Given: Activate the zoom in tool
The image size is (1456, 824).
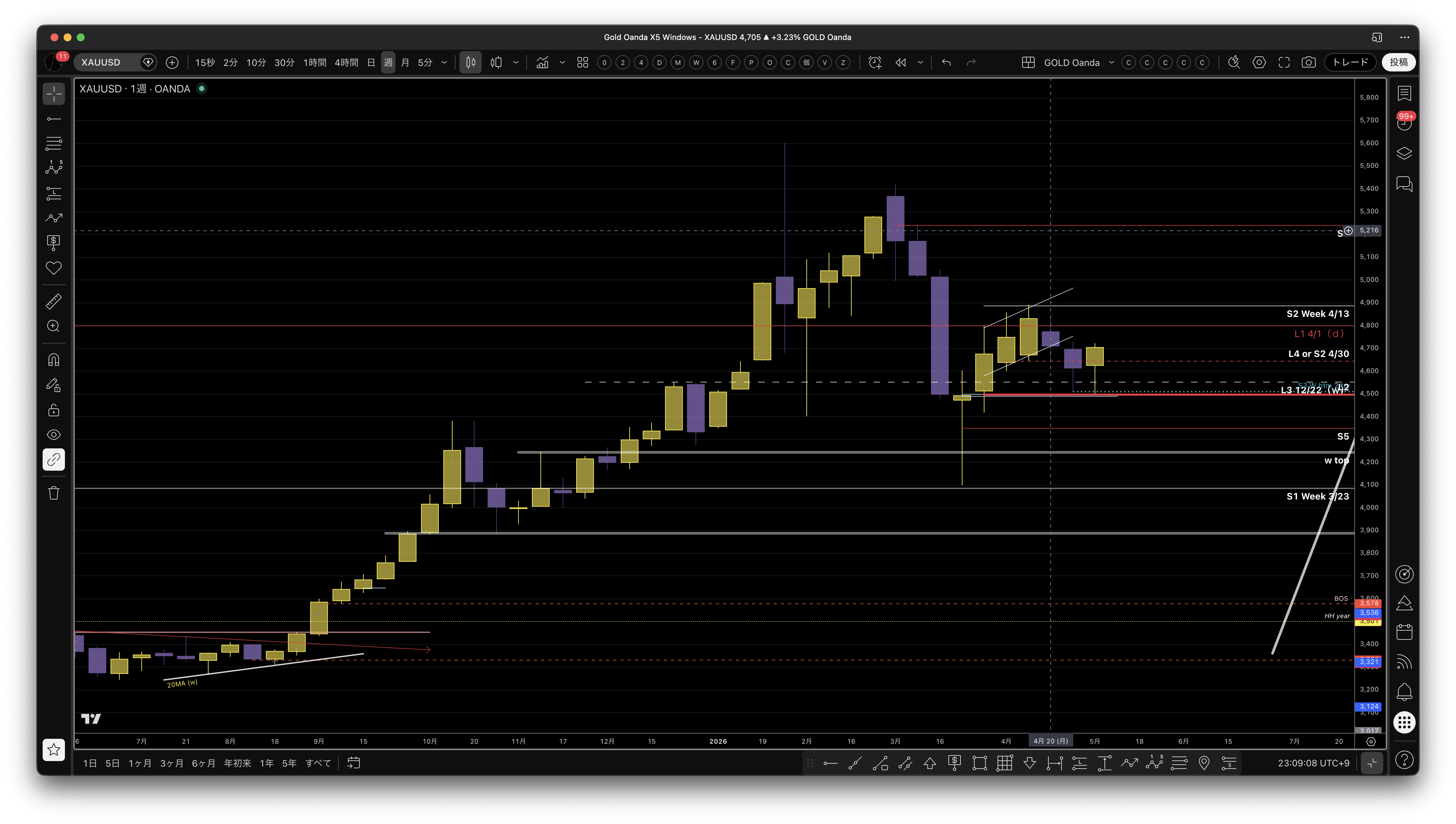Looking at the screenshot, I should tap(54, 326).
